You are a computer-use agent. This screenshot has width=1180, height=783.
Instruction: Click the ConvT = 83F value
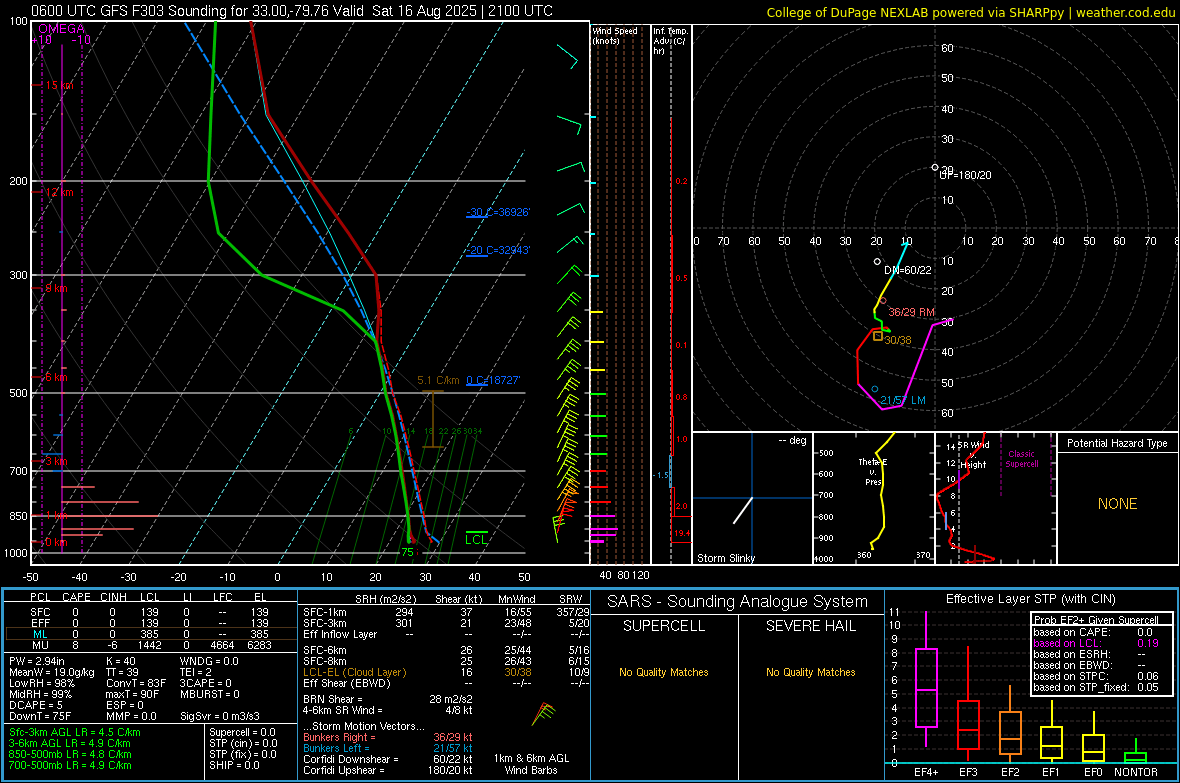pos(136,683)
